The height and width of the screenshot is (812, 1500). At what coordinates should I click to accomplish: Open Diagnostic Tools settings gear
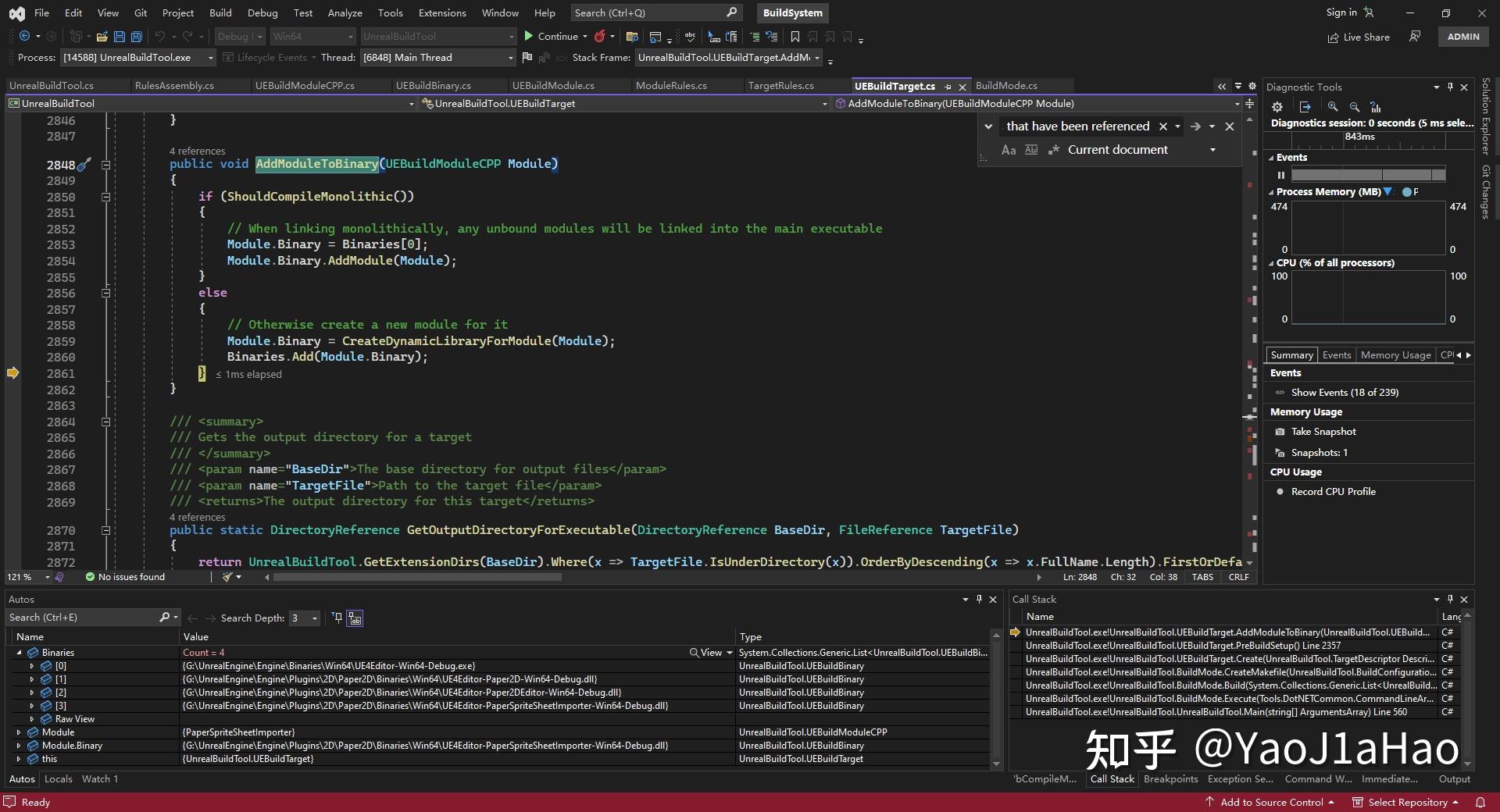(x=1277, y=107)
